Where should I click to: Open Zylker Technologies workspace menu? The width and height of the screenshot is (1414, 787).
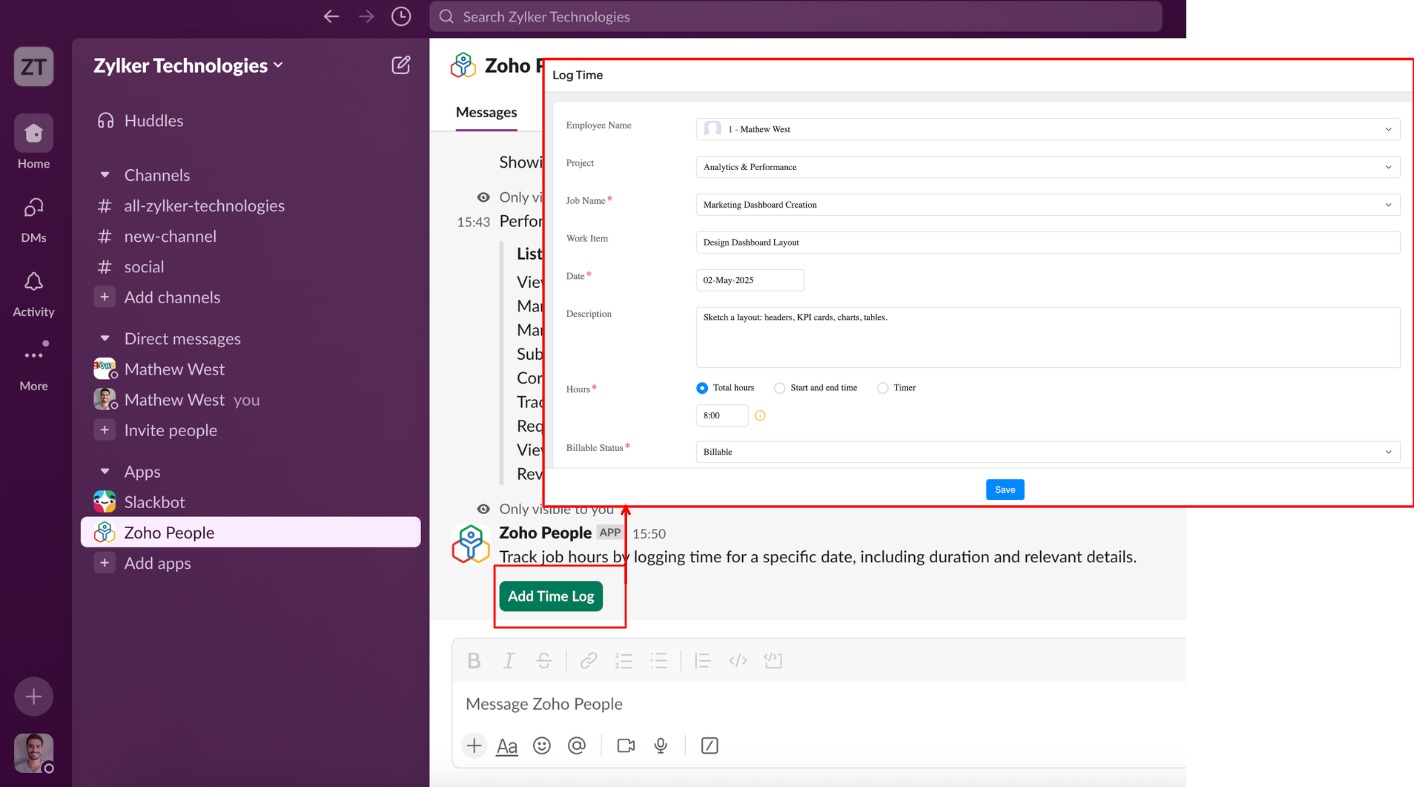pyautogui.click(x=189, y=65)
